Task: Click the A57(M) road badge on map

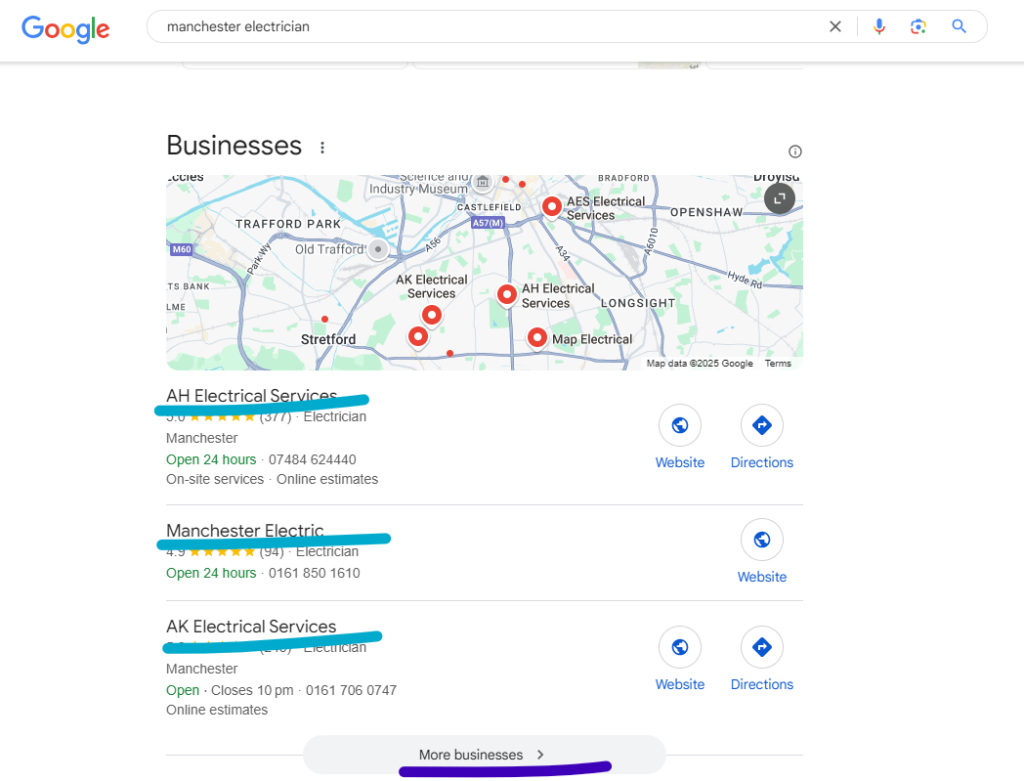Action: point(488,223)
